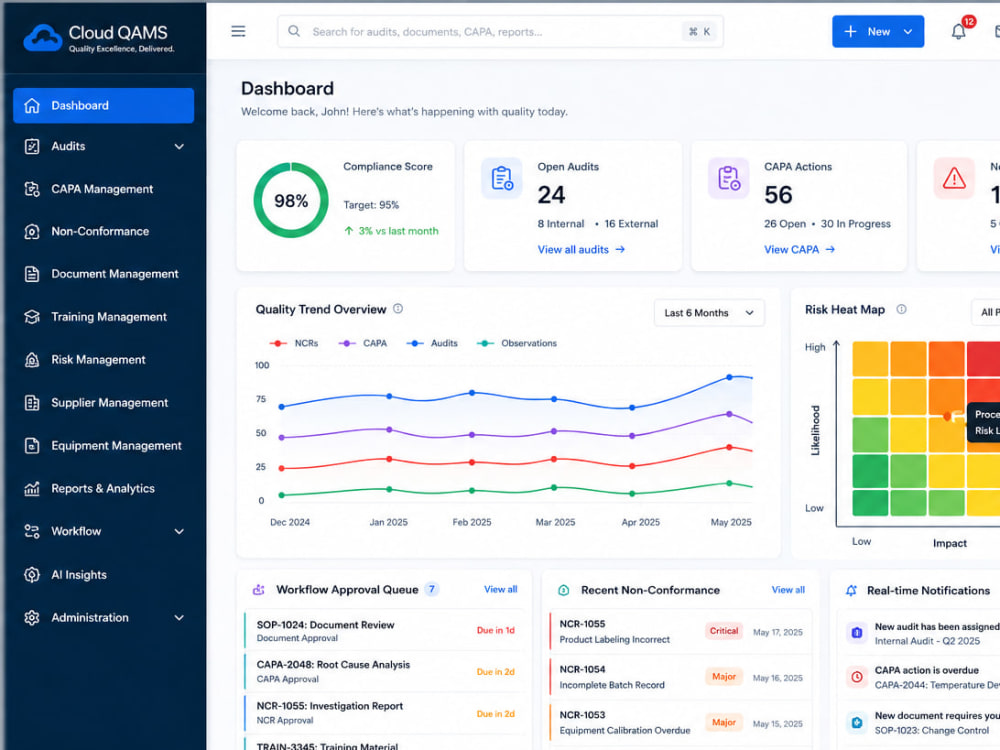Open SOP-1024: Document Review queue item
The height and width of the screenshot is (750, 1000).
pyautogui.click(x=383, y=631)
